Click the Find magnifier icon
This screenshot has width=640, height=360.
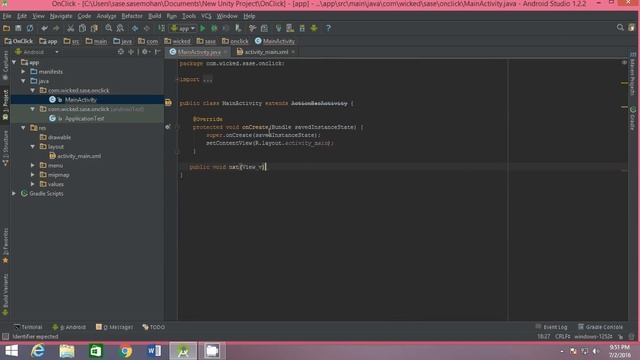coord(109,28)
